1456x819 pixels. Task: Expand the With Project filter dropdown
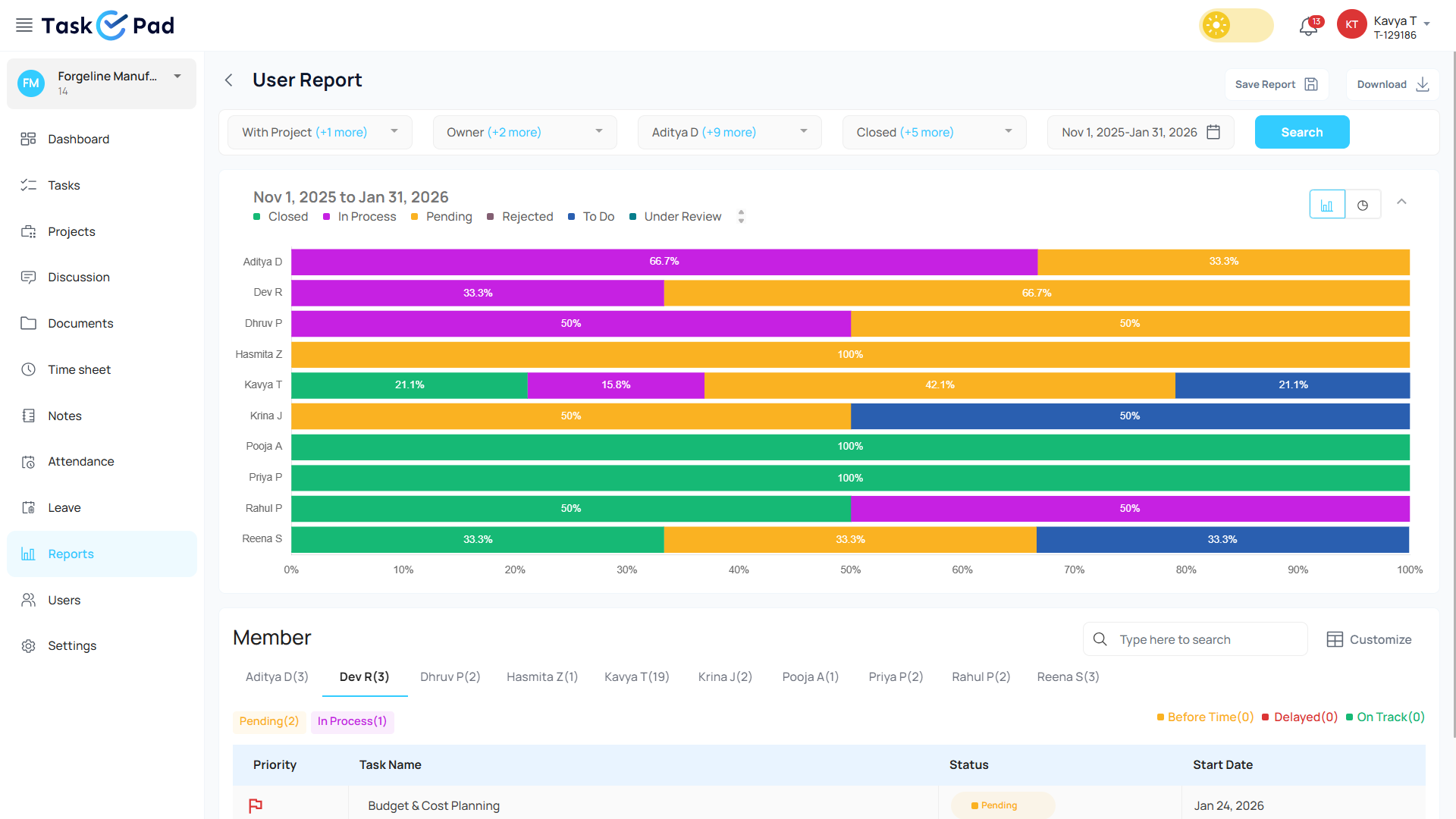pyautogui.click(x=319, y=132)
